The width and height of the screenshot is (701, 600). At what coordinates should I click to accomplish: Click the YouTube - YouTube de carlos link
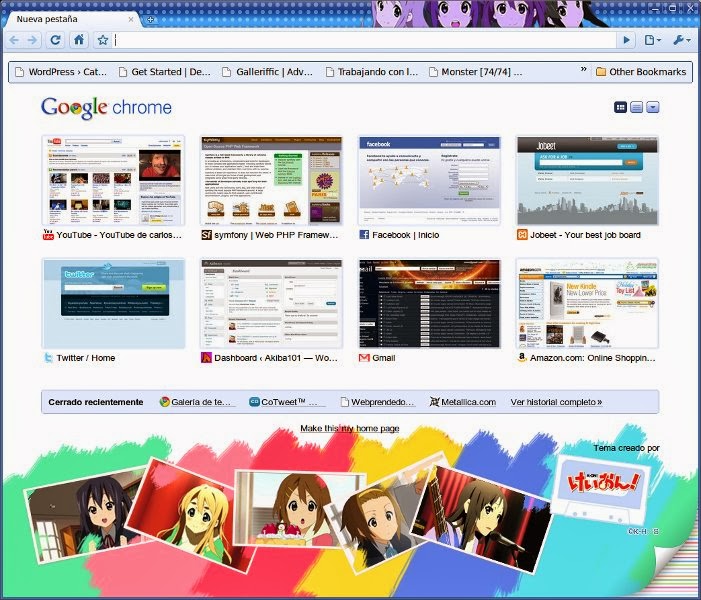(x=119, y=235)
